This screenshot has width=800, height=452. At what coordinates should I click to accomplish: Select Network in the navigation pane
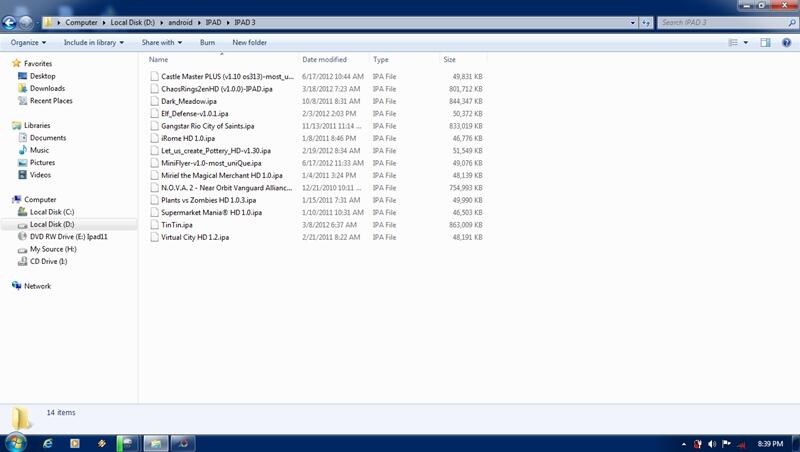(37, 286)
